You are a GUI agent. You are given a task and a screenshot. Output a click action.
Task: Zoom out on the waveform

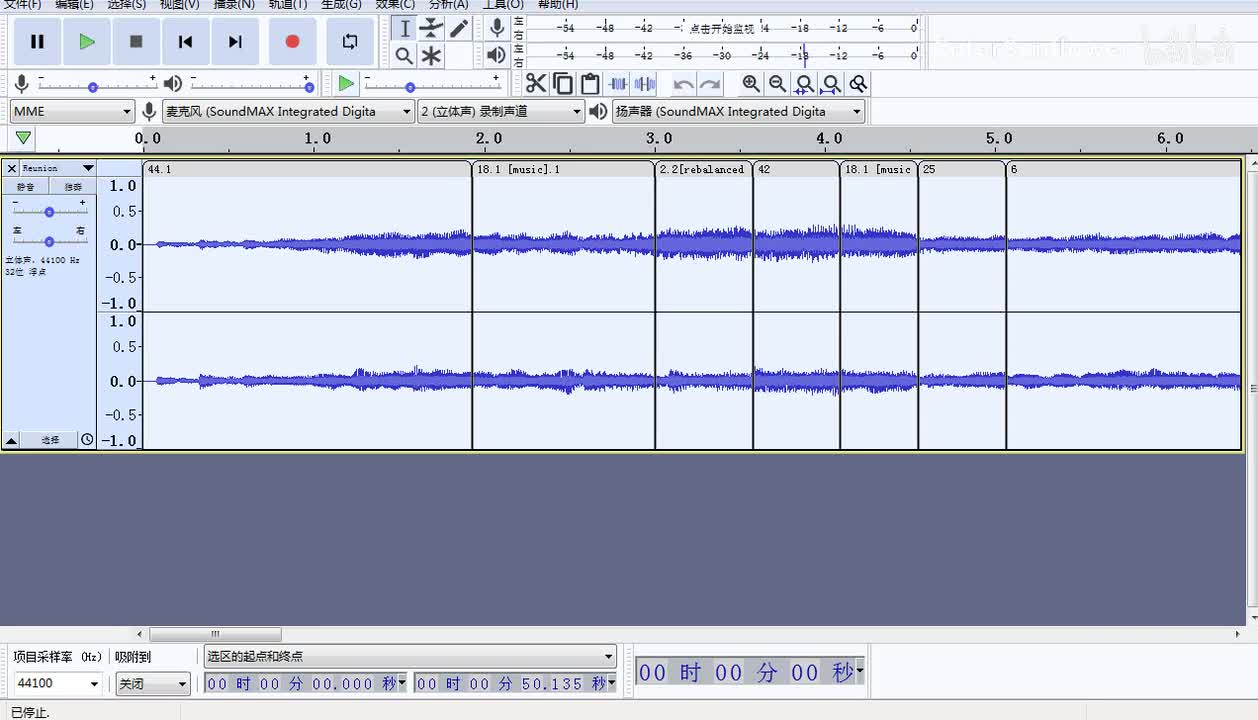pos(778,84)
